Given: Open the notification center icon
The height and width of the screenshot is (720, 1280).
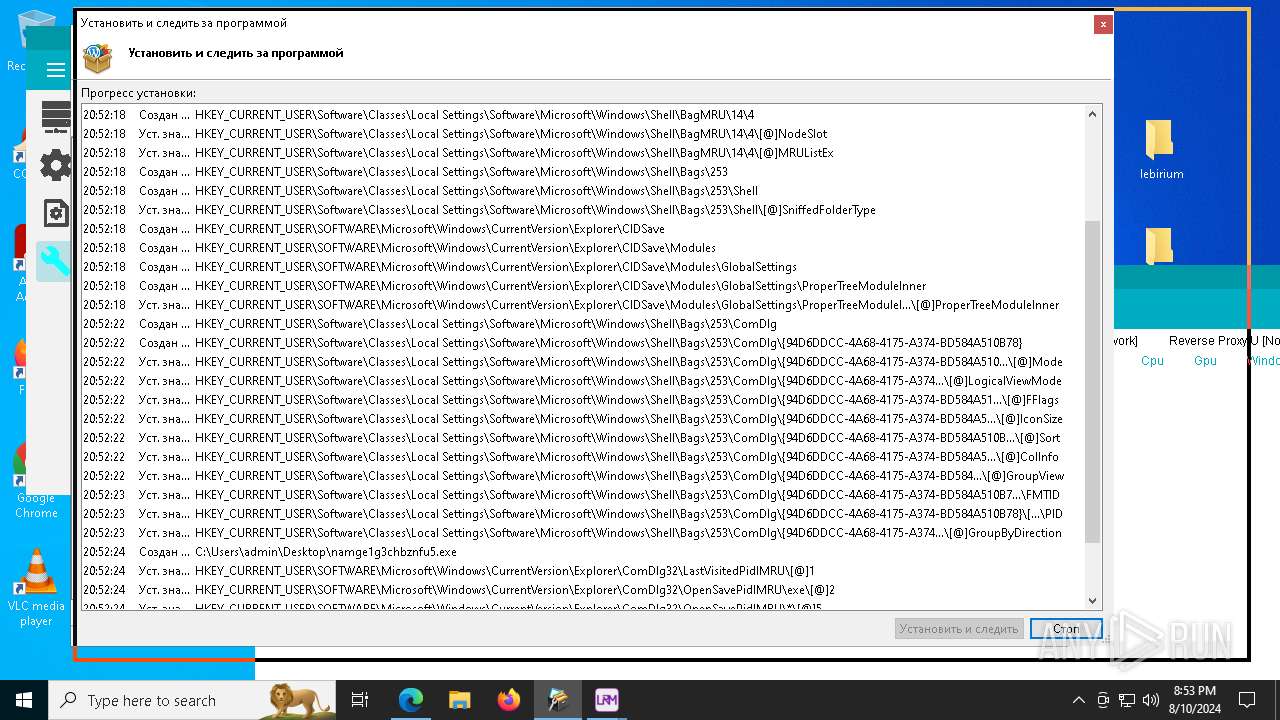Looking at the screenshot, I should coord(1247,700).
